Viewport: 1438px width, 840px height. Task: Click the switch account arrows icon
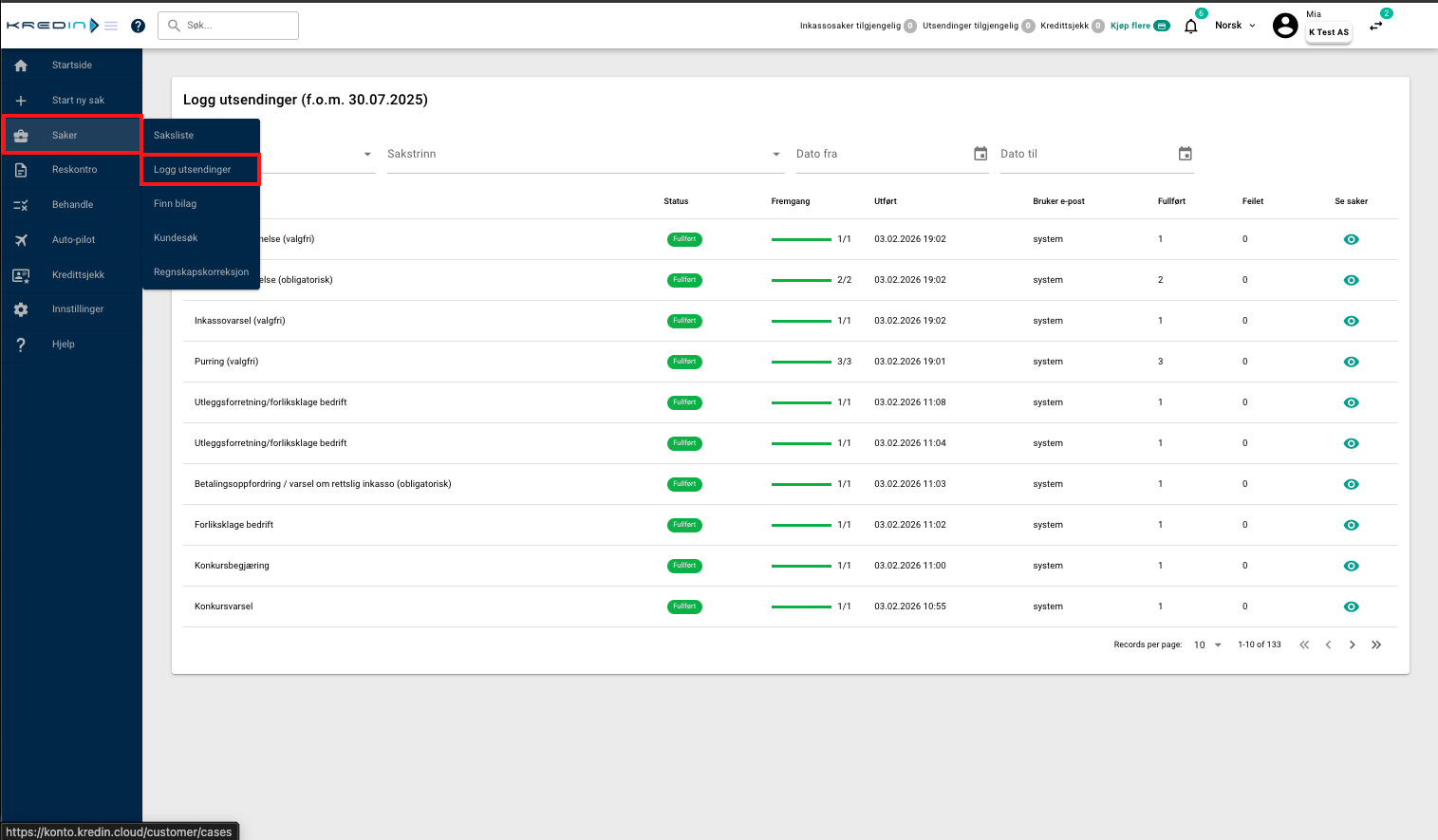pyautogui.click(x=1375, y=27)
